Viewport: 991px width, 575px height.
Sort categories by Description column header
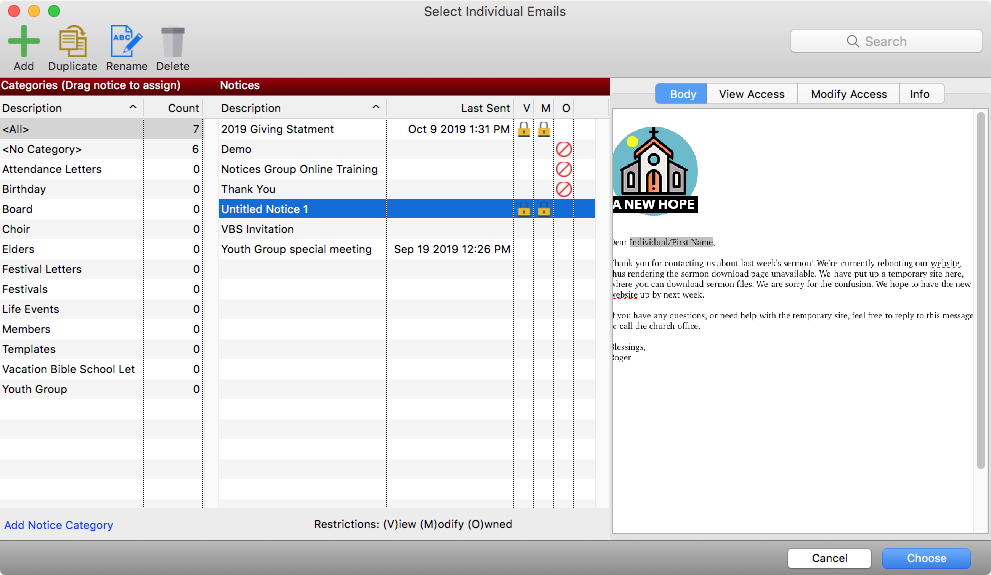click(70, 108)
